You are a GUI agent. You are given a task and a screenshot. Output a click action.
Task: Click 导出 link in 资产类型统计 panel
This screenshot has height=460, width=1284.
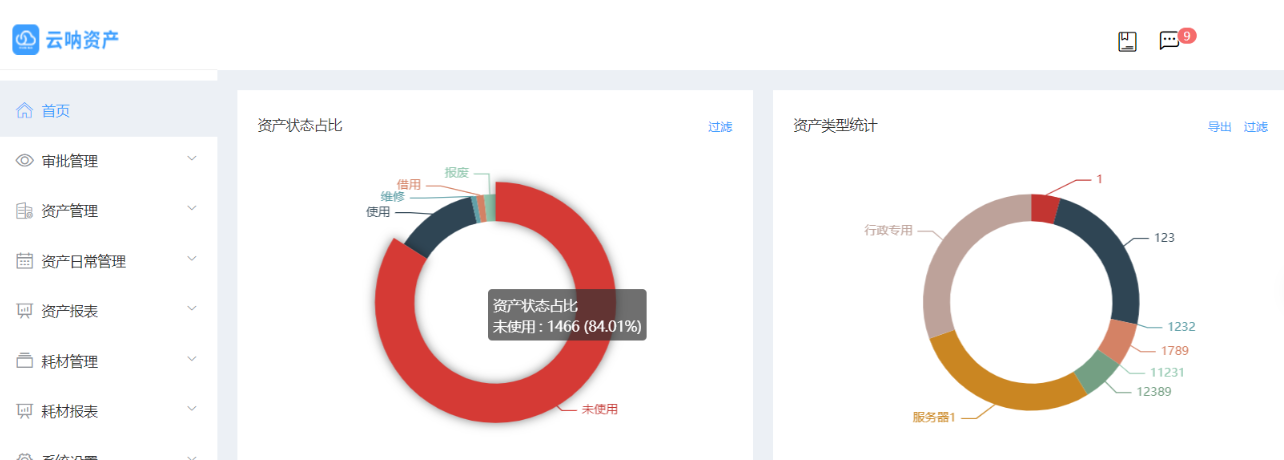point(1219,127)
